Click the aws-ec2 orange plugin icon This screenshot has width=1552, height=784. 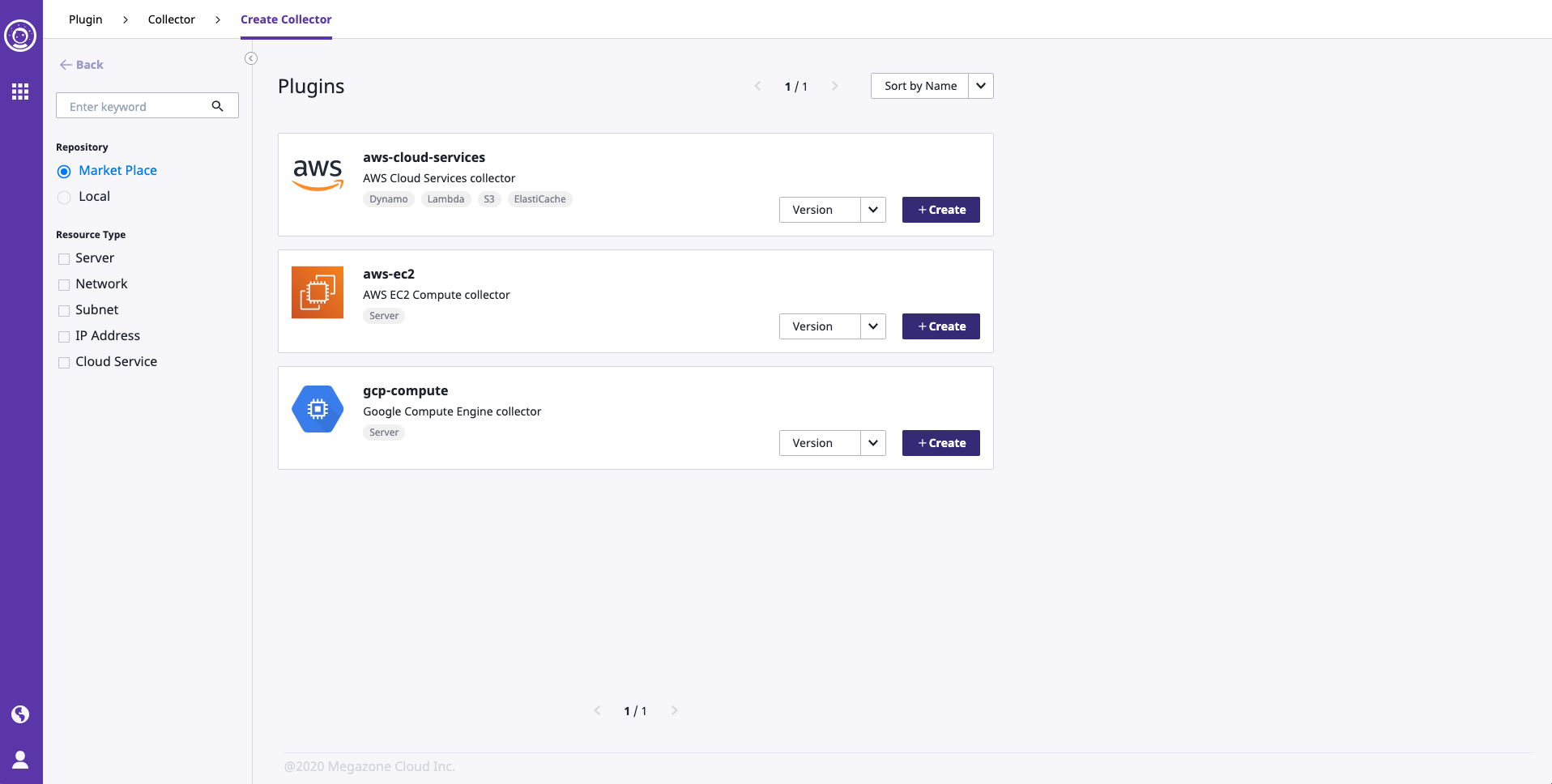click(x=318, y=292)
